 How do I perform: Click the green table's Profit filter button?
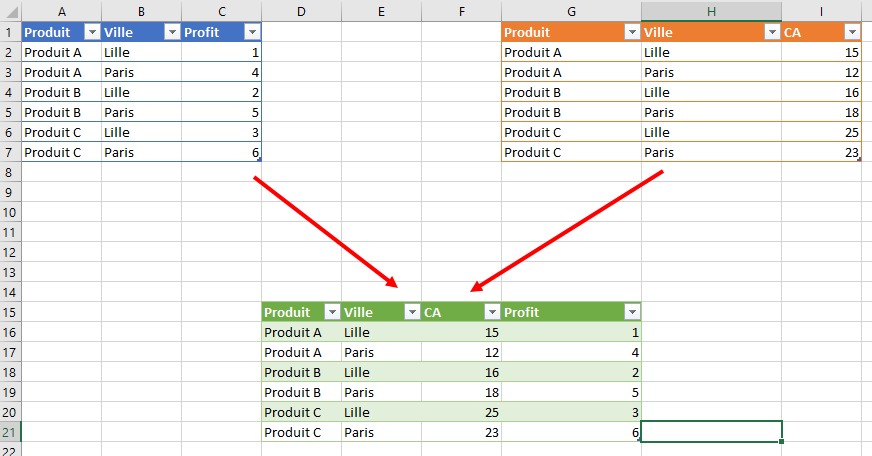[x=631, y=312]
